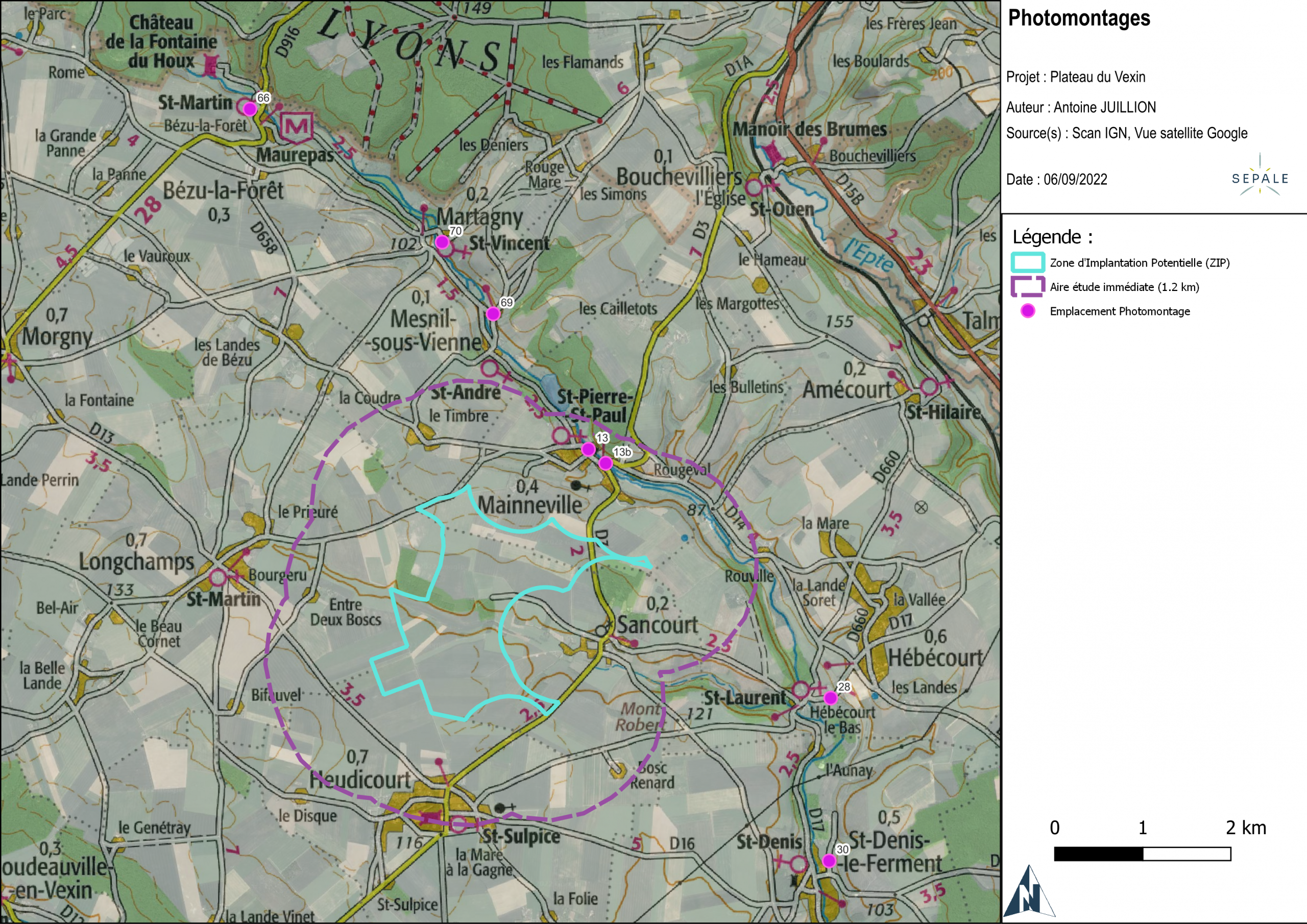The width and height of the screenshot is (1307, 924).
Task: Click photomontage marker labeled 13b
Action: click(606, 464)
